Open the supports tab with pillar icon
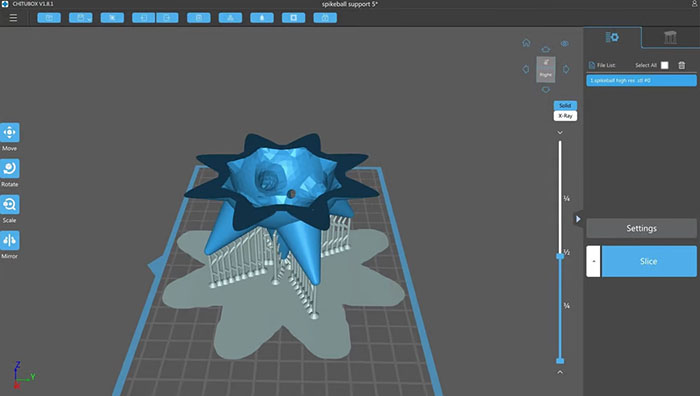 tap(670, 38)
